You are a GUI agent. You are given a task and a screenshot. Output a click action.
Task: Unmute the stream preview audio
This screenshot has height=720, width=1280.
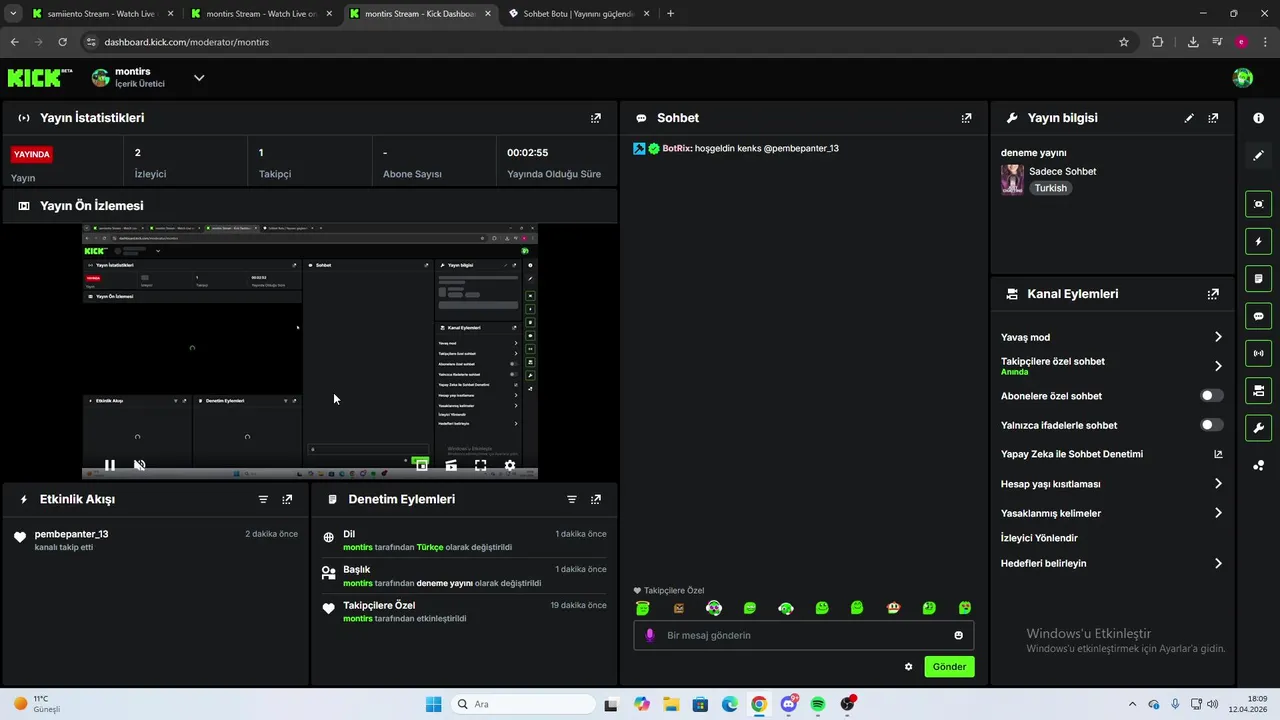click(140, 465)
